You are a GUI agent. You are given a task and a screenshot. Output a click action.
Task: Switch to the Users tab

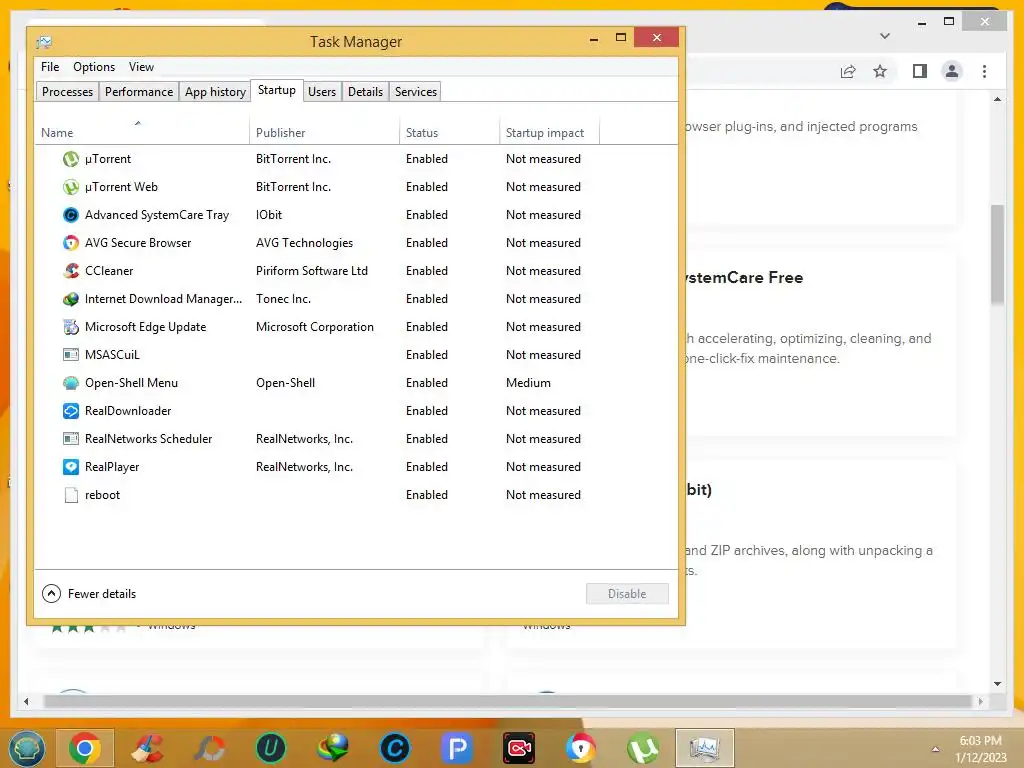tap(322, 91)
